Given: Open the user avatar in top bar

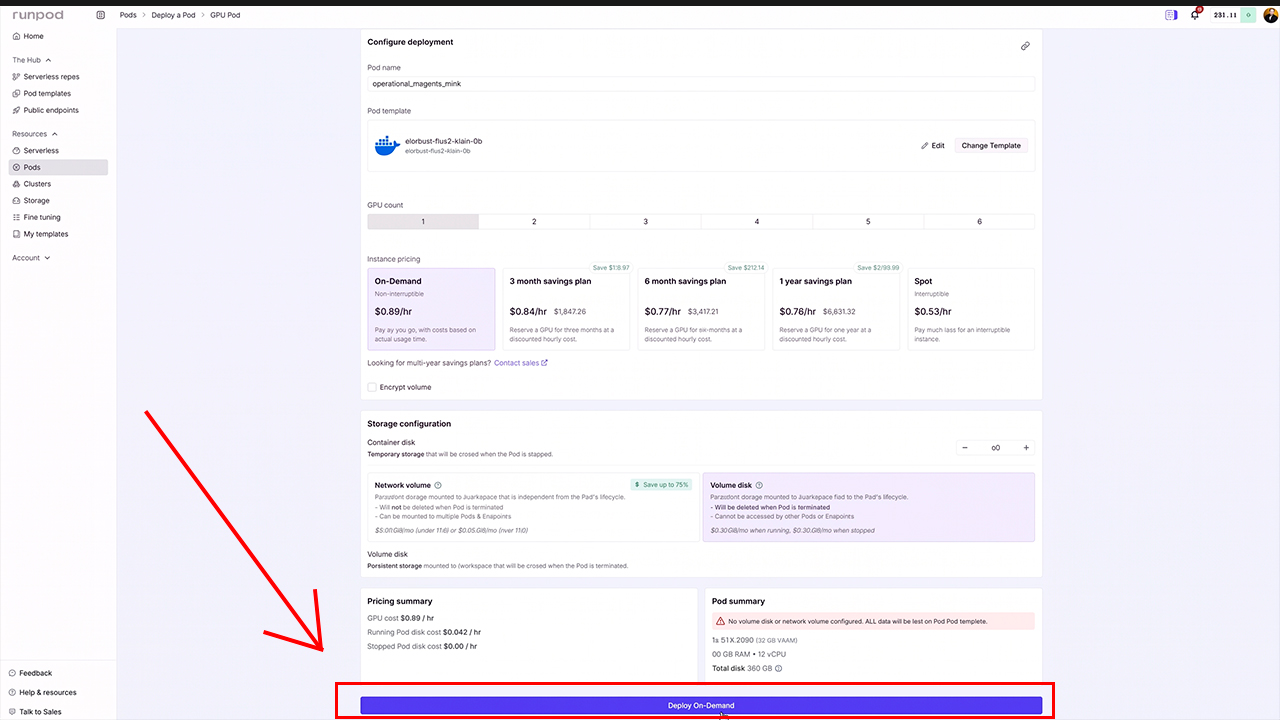Looking at the screenshot, I should pos(1271,15).
